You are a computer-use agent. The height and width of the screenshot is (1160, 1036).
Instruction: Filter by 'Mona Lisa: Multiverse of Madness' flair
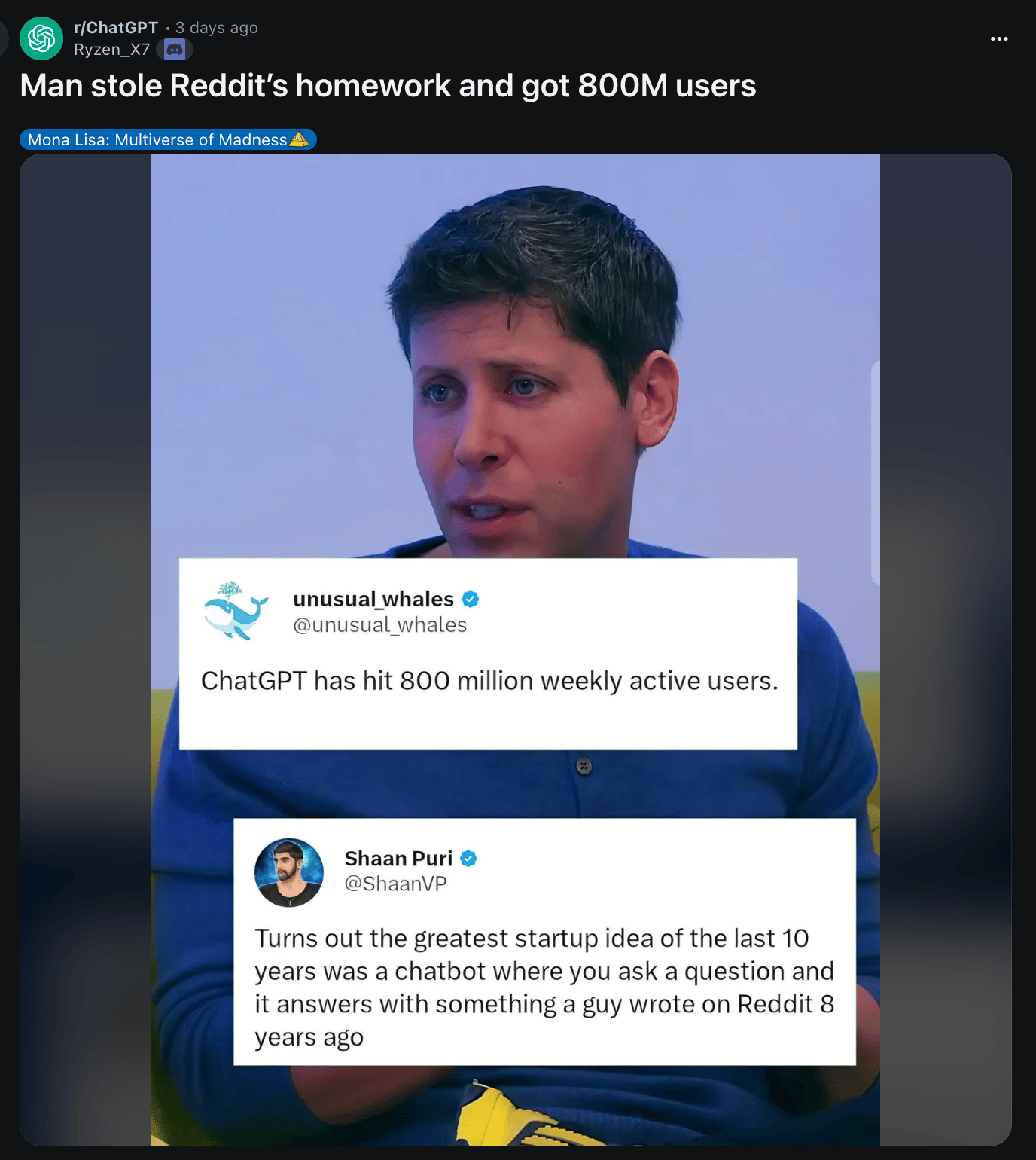(x=168, y=139)
